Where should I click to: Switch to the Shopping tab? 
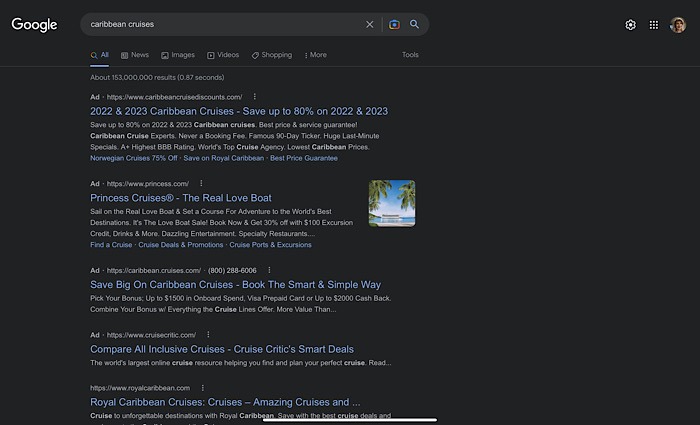click(272, 55)
